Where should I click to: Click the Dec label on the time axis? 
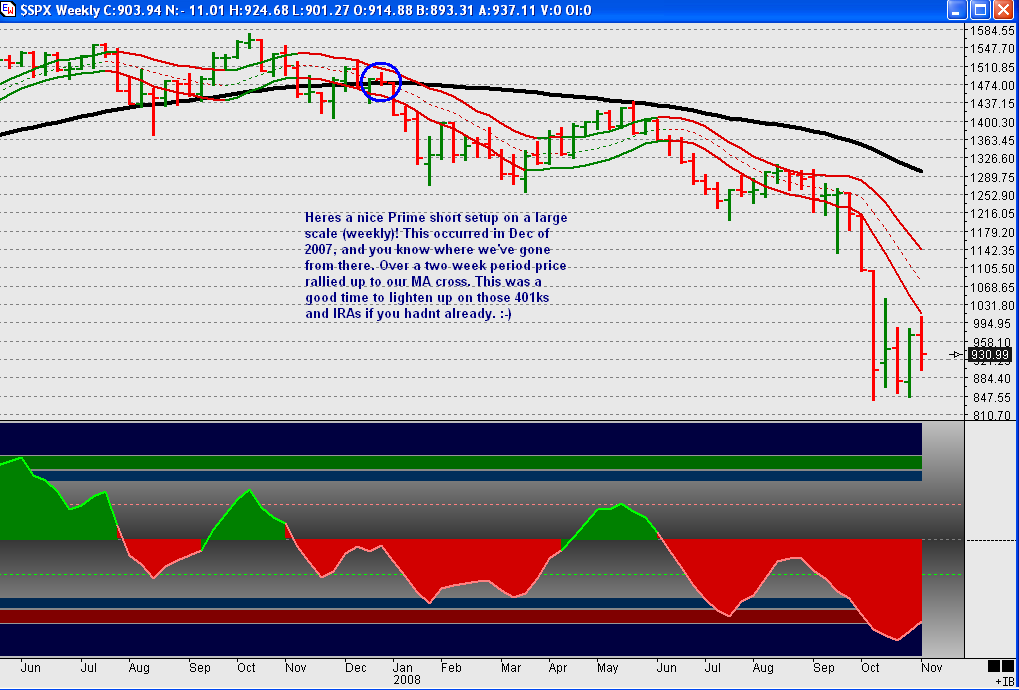pyautogui.click(x=356, y=668)
